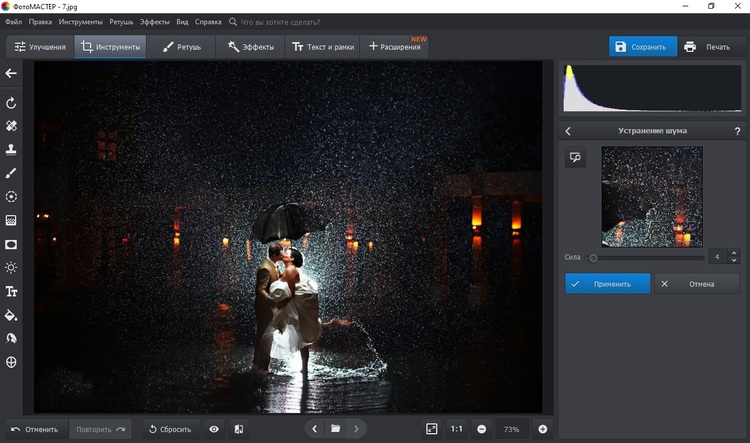Screen dimensions: 750x443
Task: Open the Эффекты menu in menu bar
Action: [x=155, y=20]
